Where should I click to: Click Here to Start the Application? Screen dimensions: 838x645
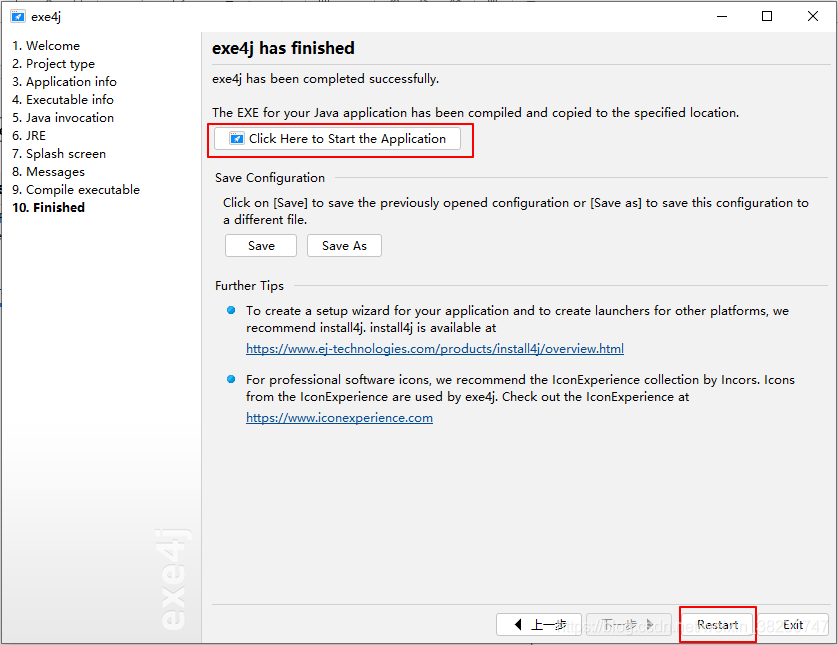point(337,139)
